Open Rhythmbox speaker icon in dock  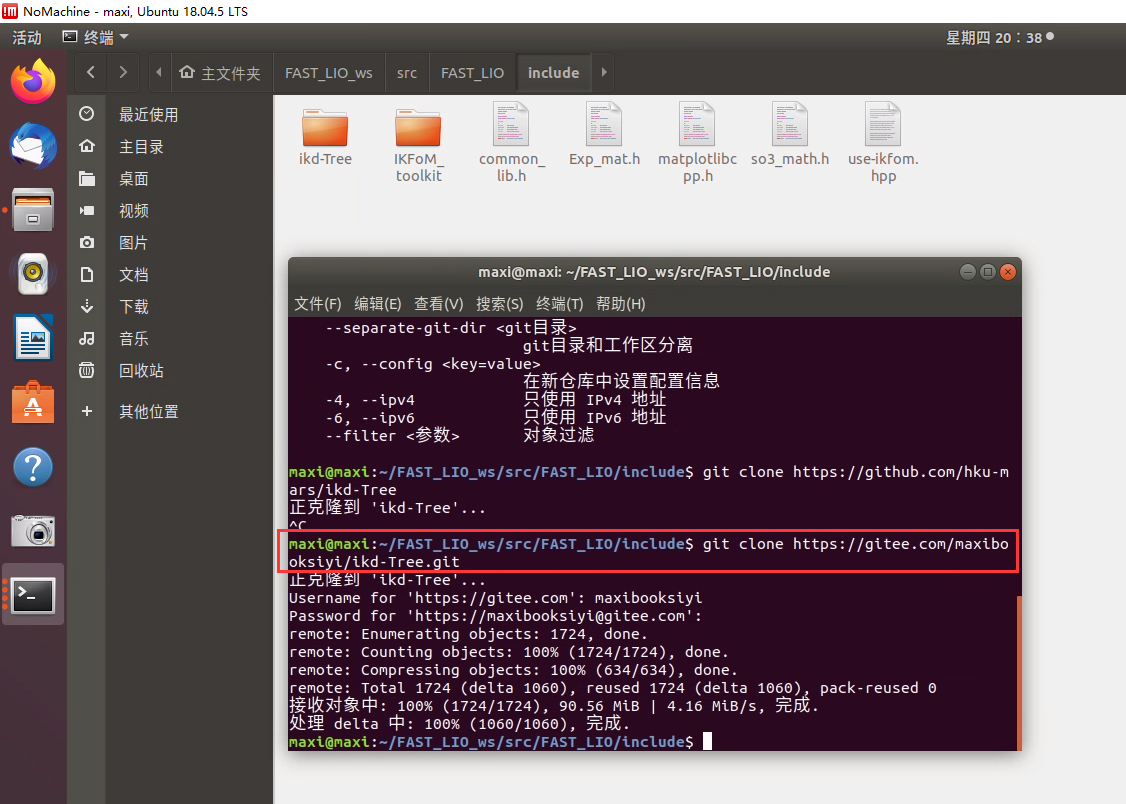[33, 274]
